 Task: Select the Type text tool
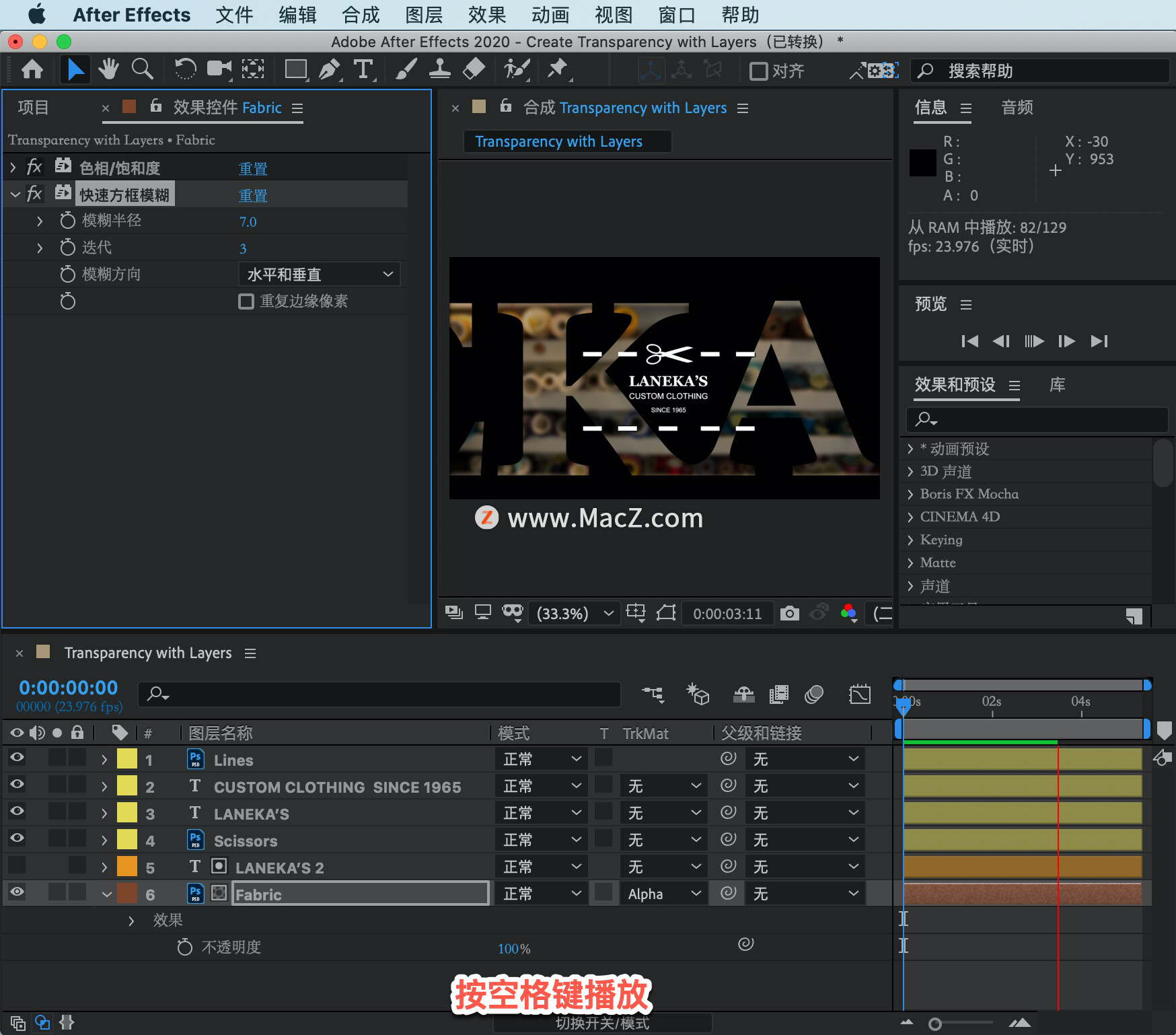363,69
